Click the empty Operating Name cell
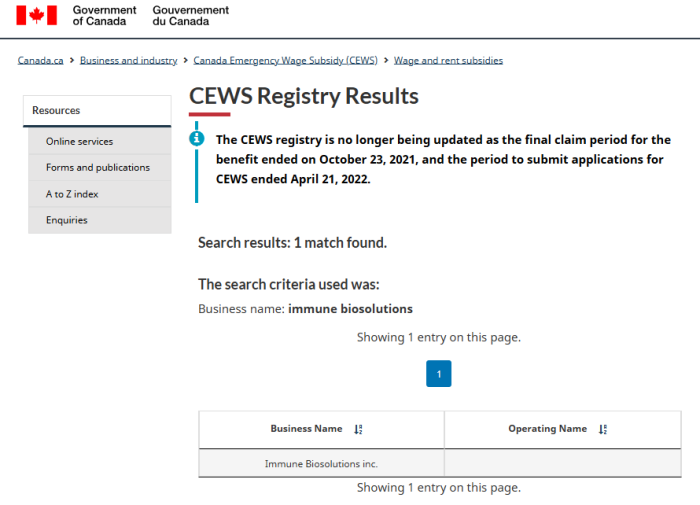This screenshot has width=700, height=505. (563, 463)
